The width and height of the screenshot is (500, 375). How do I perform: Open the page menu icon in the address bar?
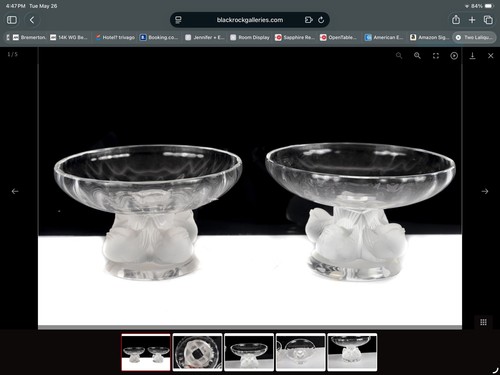(x=178, y=20)
